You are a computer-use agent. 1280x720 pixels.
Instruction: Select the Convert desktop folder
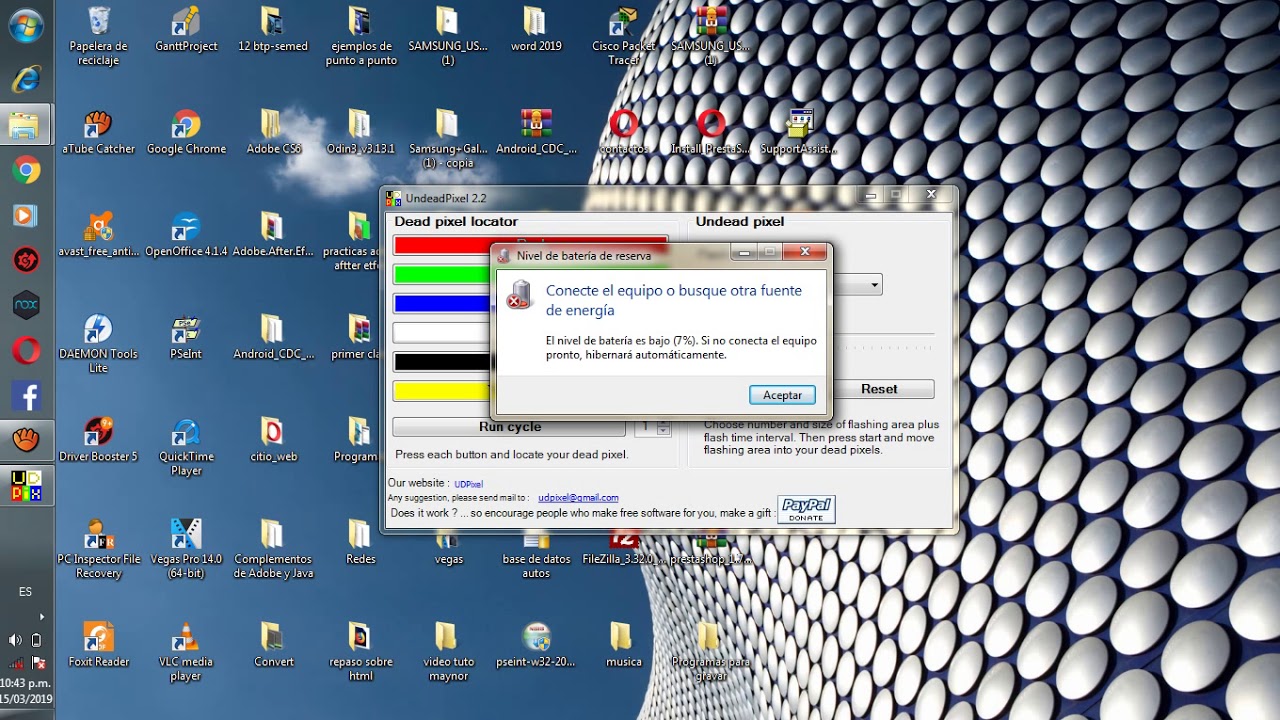click(273, 645)
